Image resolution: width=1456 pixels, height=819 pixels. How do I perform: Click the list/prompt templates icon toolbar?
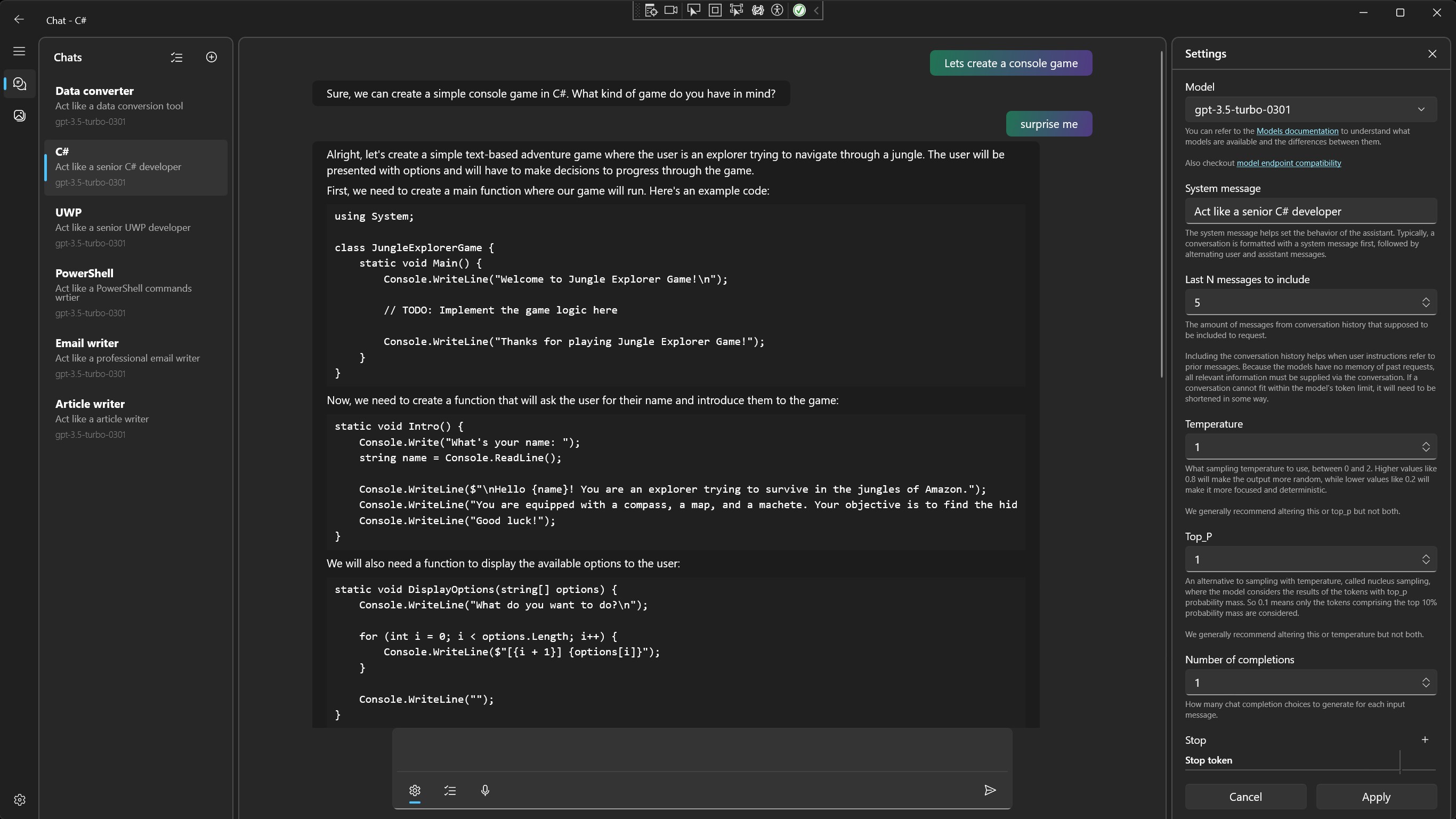(450, 790)
